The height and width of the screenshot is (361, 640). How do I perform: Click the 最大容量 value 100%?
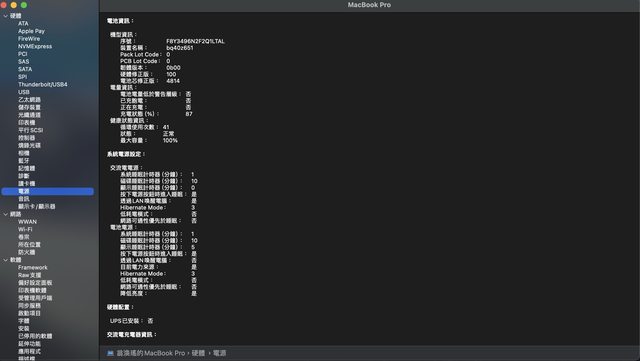pos(170,140)
